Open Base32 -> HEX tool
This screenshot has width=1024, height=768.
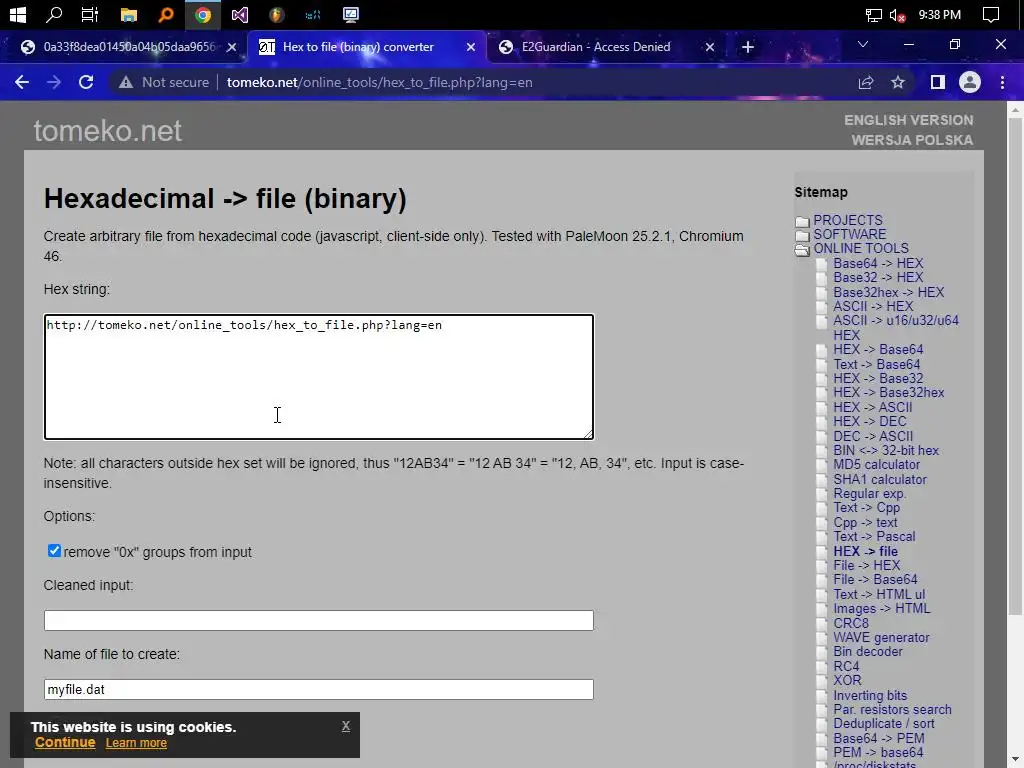point(878,278)
